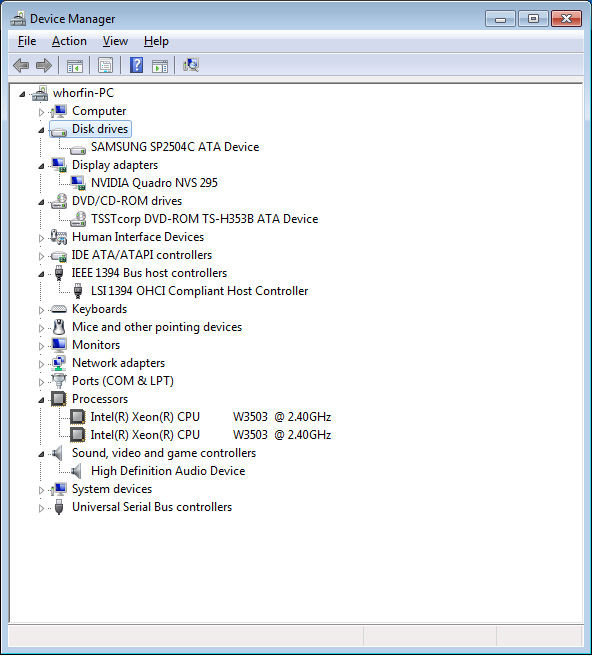
Task: Open the Action menu
Action: (x=69, y=41)
